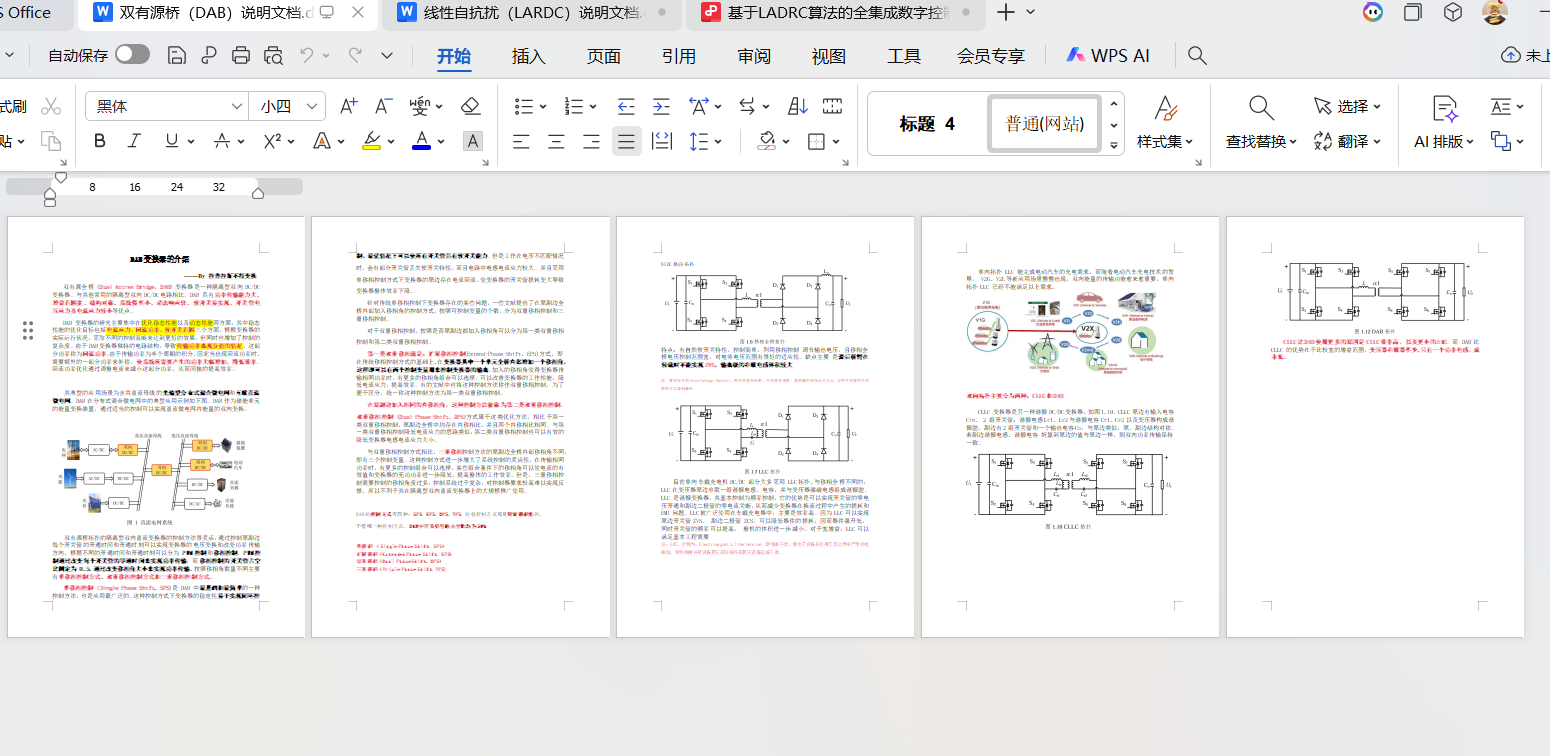Image resolution: width=1550 pixels, height=756 pixels.
Task: Expand the 查找替换 dropdown
Action: coord(1262,142)
